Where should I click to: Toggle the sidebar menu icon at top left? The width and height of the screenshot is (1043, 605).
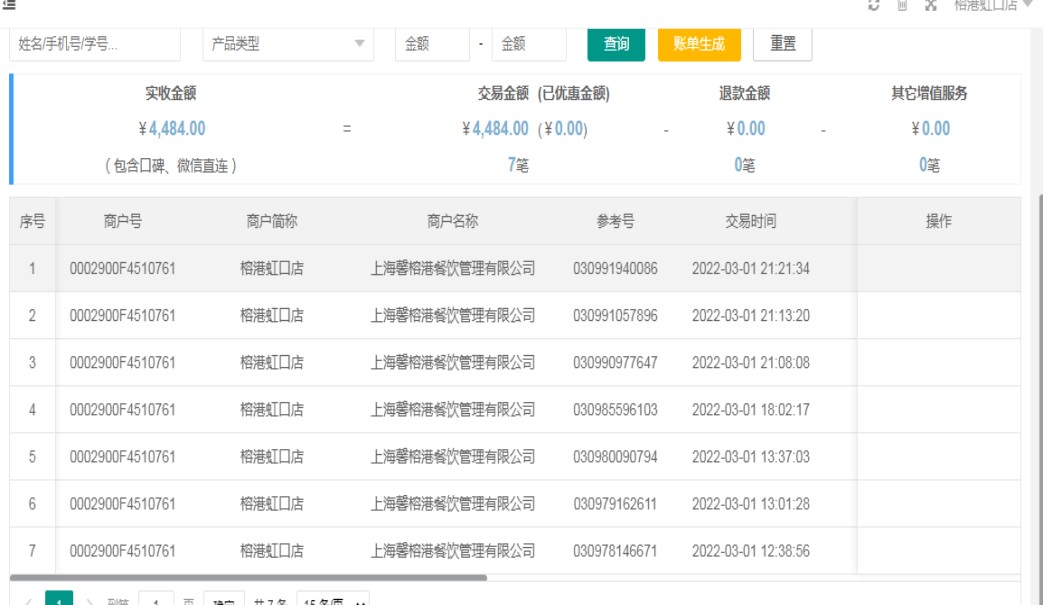coord(9,5)
